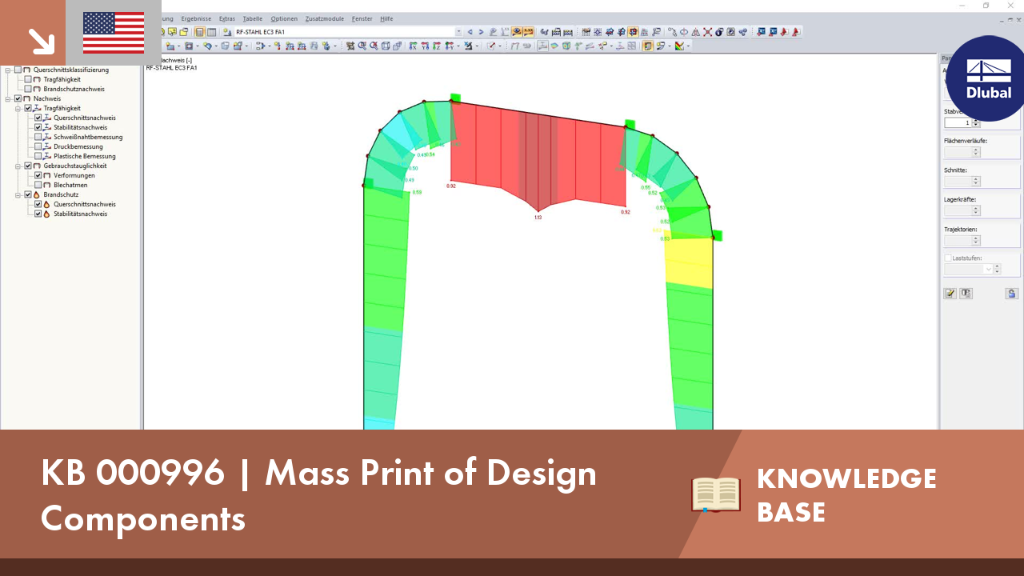Toggle the Querschnittsnachweis checkbox under Tragfähigkeit
This screenshot has width=1024, height=576.
click(x=38, y=118)
